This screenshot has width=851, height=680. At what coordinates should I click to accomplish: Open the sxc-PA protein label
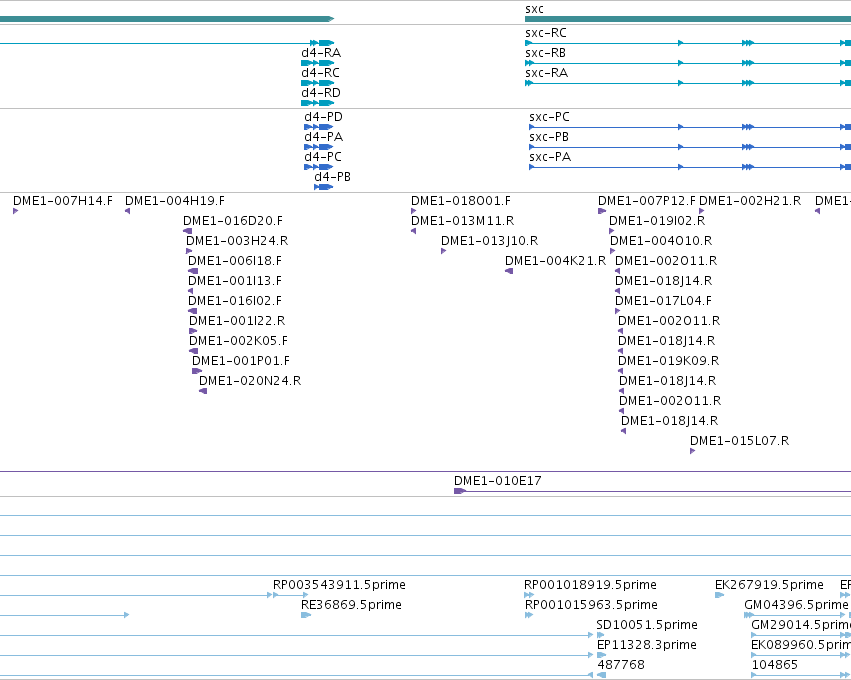tap(550, 157)
